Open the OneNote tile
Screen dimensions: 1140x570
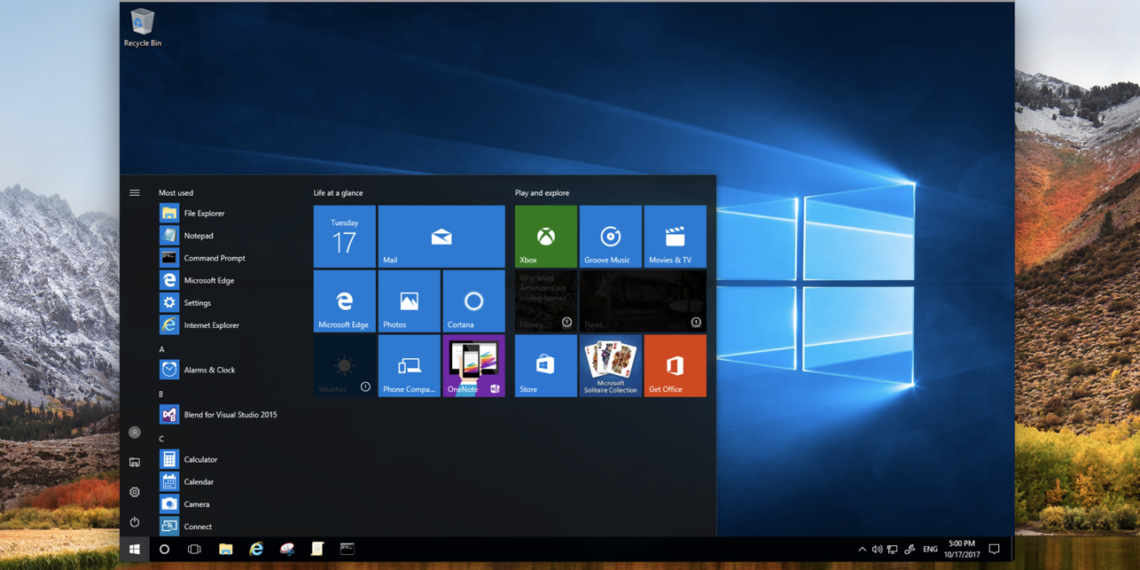(474, 366)
